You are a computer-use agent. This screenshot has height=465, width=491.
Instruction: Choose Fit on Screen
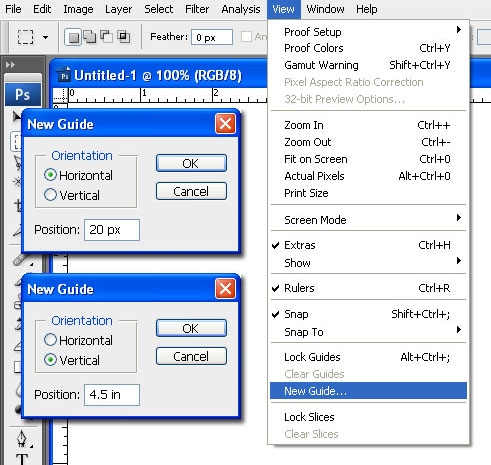click(368, 159)
